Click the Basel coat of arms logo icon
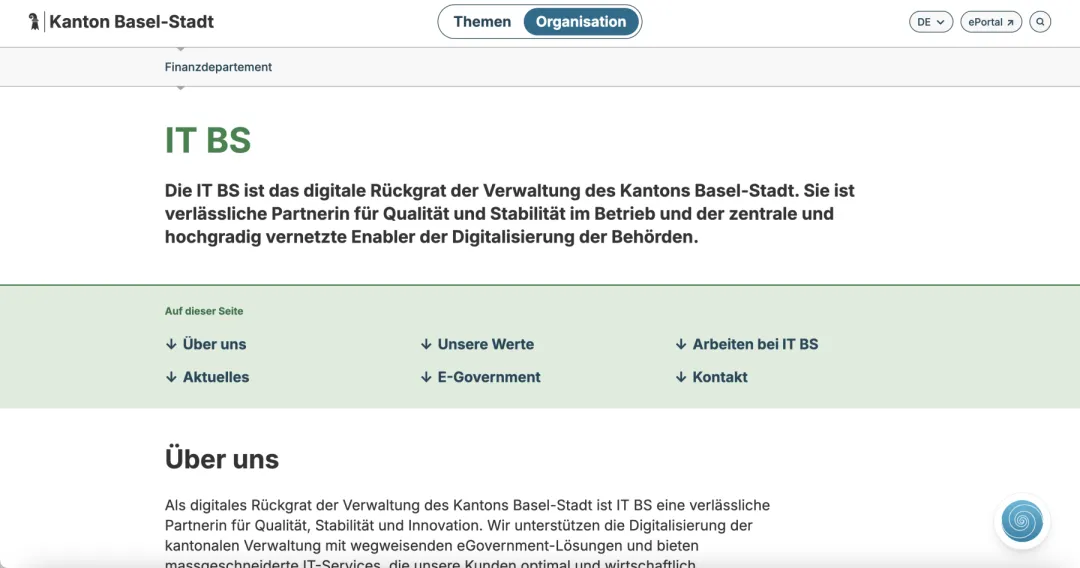Image resolution: width=1080 pixels, height=568 pixels. click(35, 21)
